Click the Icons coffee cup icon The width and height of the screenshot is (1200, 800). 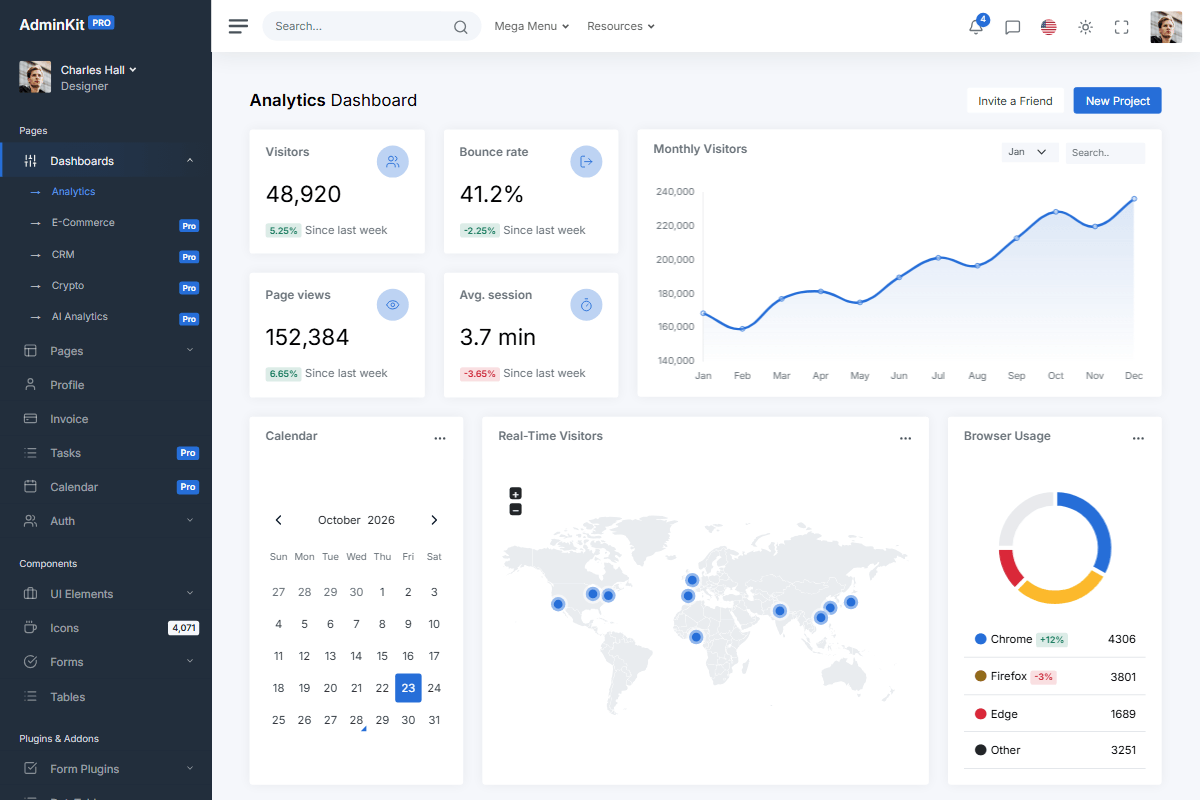[x=30, y=628]
